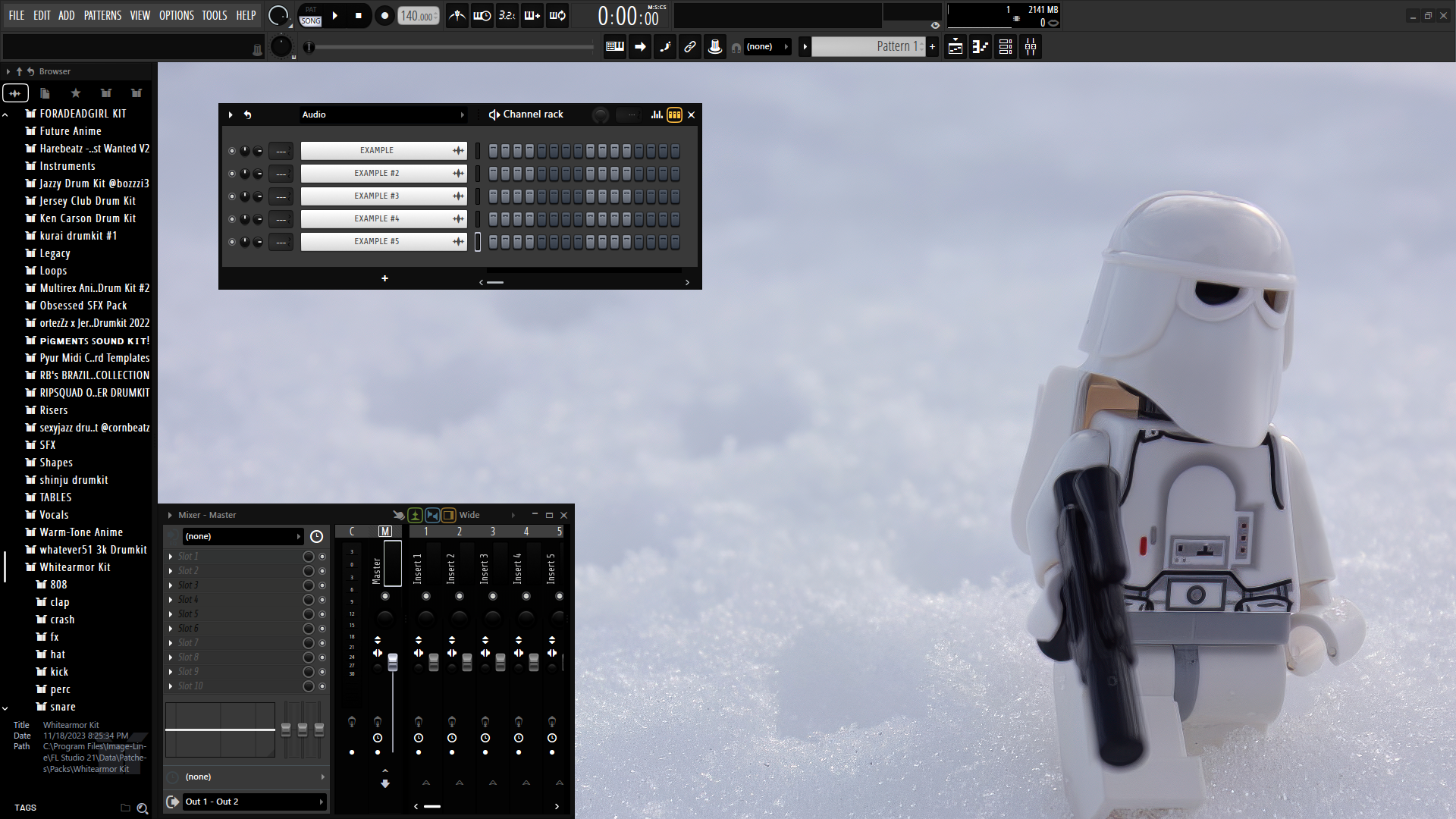Toggle step sequencer view in channel rack
Image resolution: width=1456 pixels, height=819 pixels.
click(x=674, y=115)
